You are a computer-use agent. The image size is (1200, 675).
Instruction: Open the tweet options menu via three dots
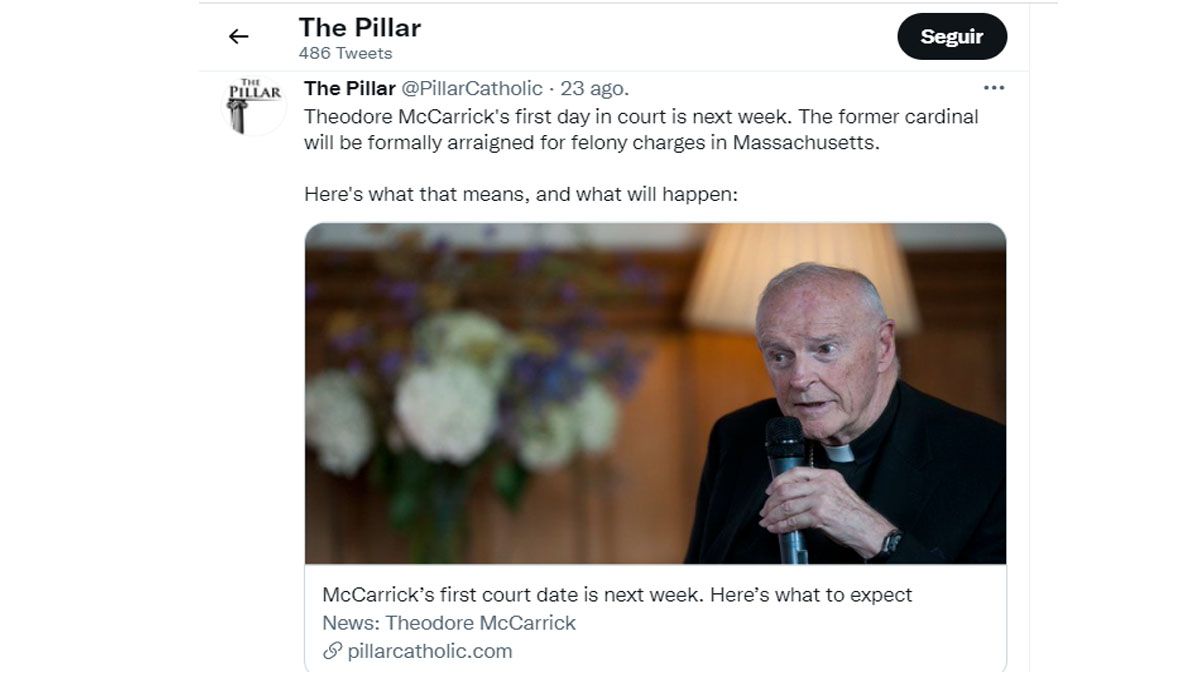pyautogui.click(x=994, y=88)
